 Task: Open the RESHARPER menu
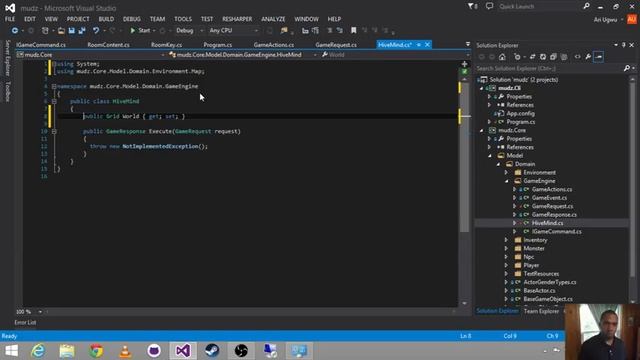point(237,19)
